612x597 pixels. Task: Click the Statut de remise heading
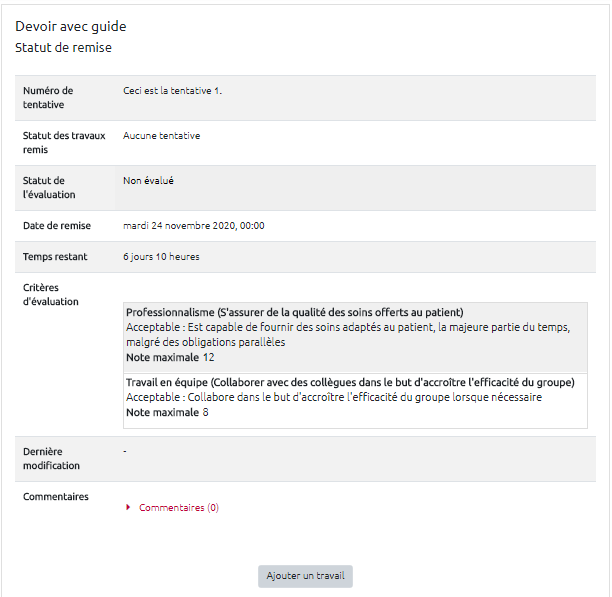(x=64, y=47)
